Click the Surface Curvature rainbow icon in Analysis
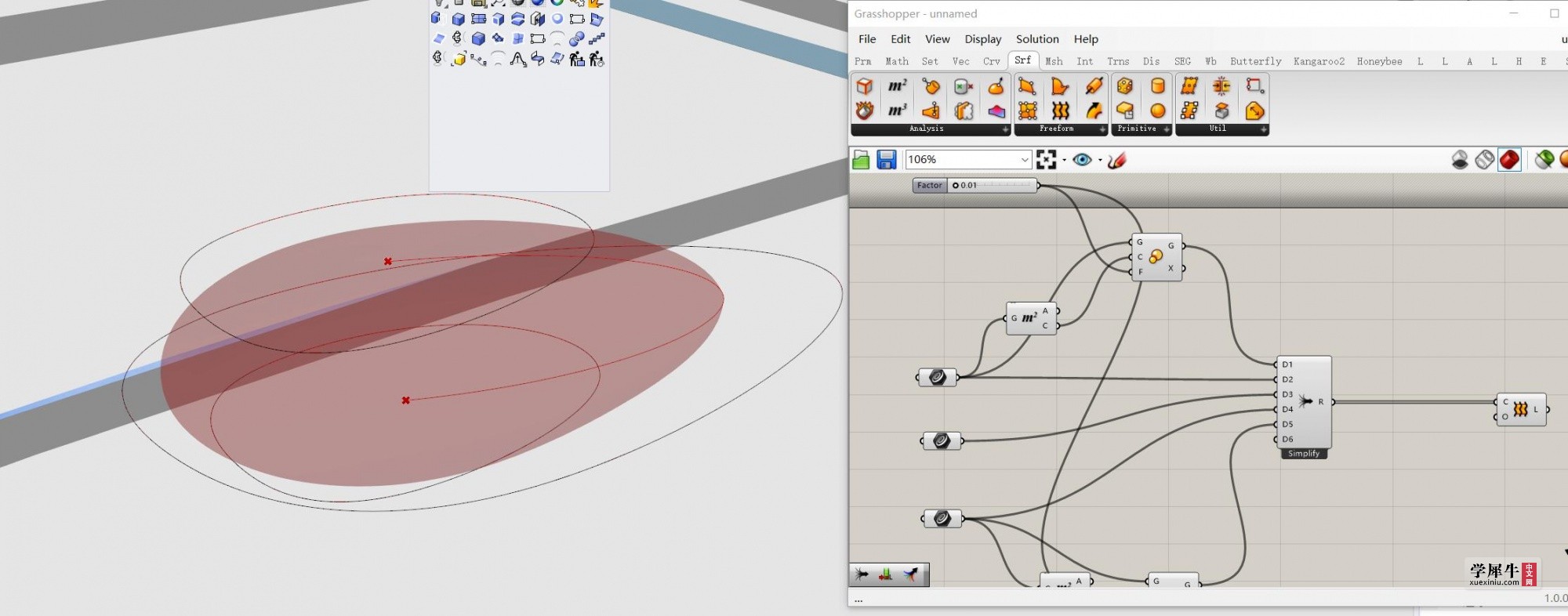 coord(996,111)
